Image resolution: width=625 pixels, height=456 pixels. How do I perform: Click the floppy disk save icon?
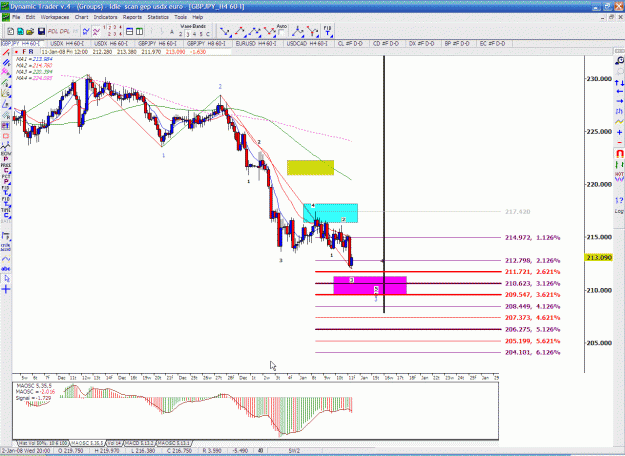click(x=41, y=31)
